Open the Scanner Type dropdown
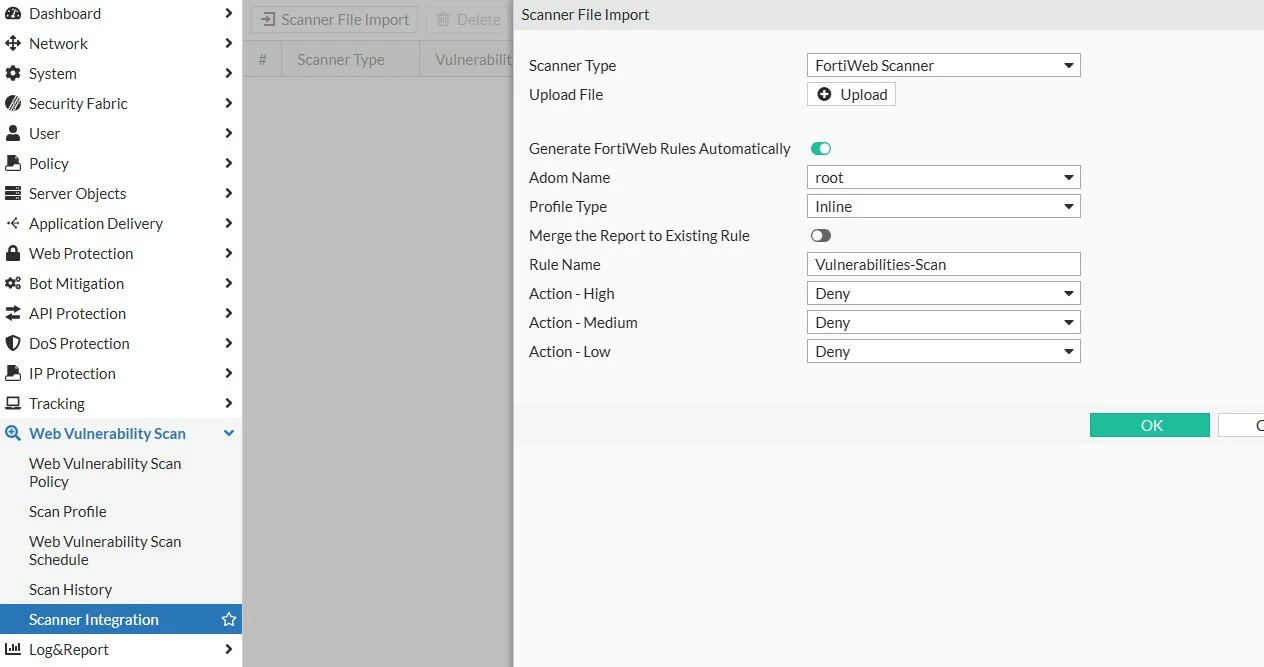 pos(943,66)
